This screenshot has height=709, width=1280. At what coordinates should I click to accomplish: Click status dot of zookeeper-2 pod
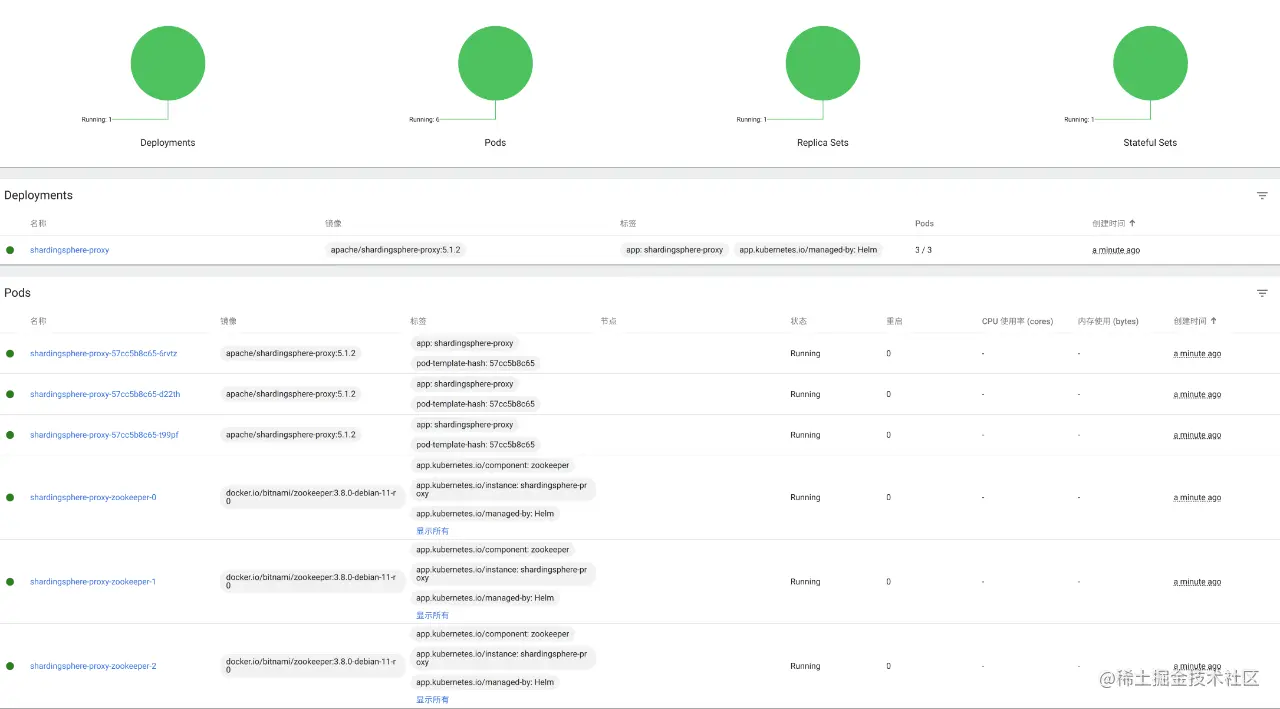tap(10, 666)
